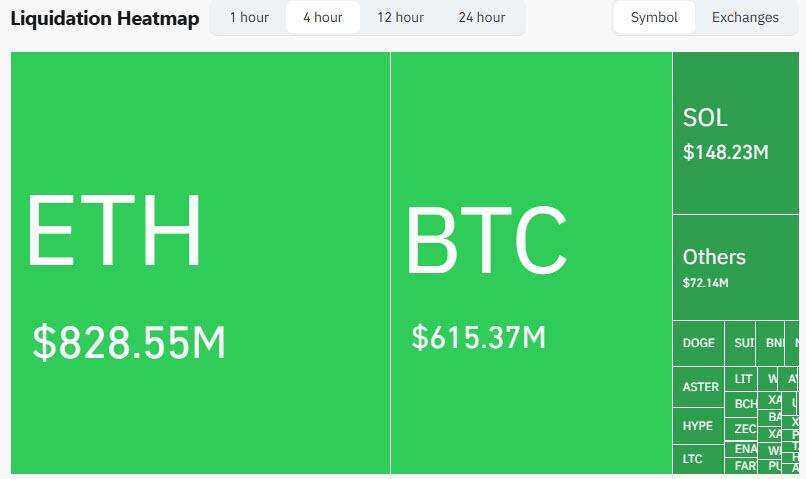This screenshot has height=479, width=806.
Task: Open the BNB tile beside SUI
Action: click(x=773, y=343)
